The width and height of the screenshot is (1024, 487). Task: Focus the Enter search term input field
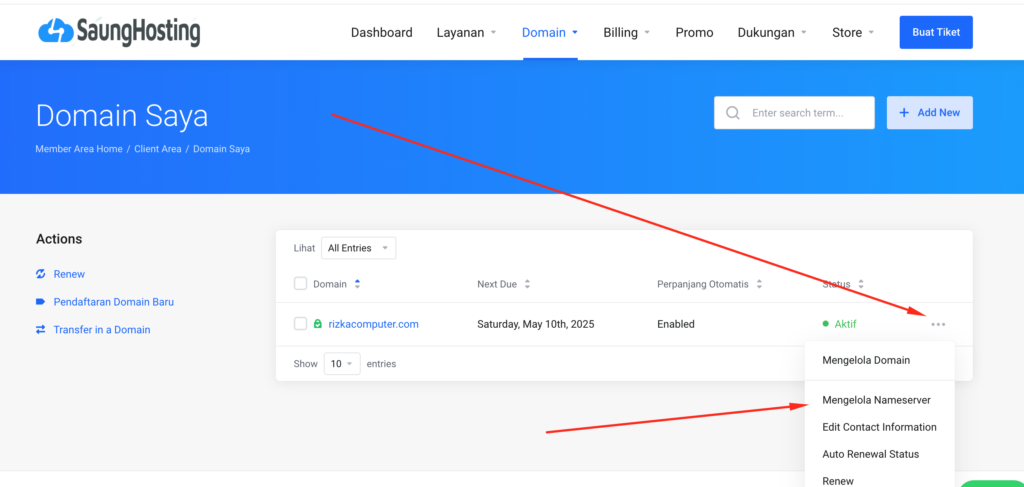tap(807, 113)
